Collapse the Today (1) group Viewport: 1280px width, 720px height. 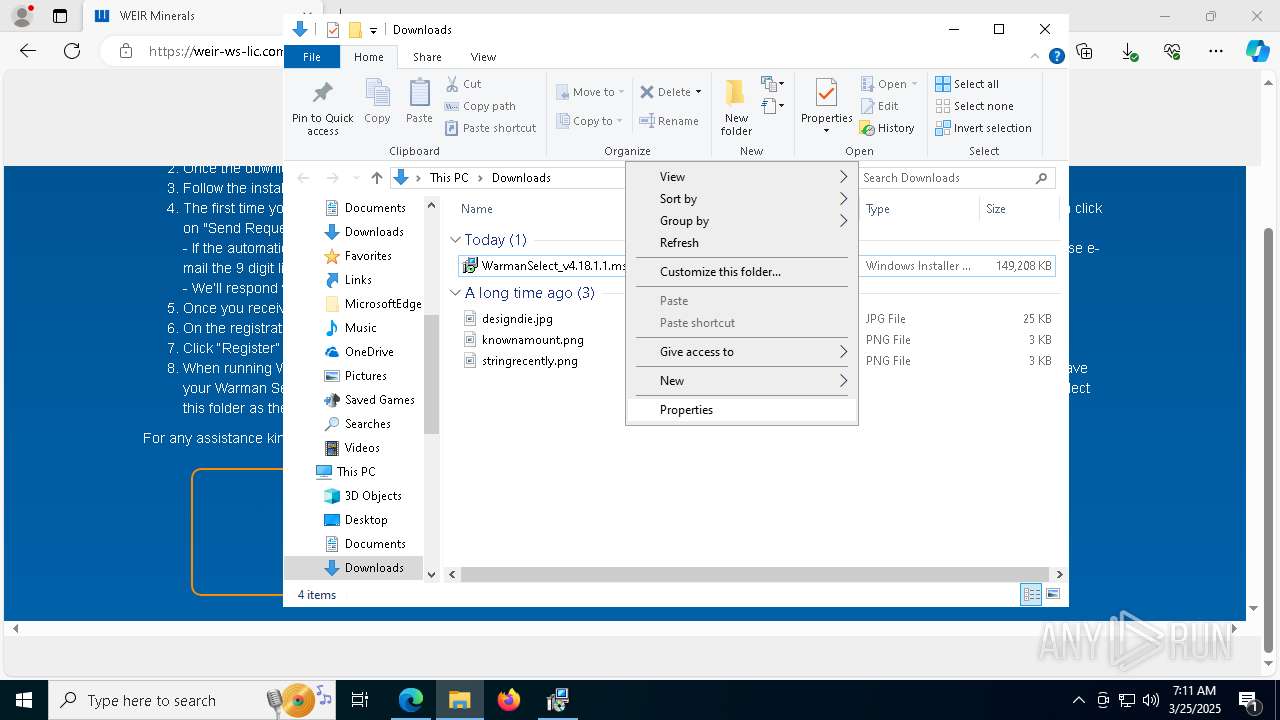(x=455, y=240)
